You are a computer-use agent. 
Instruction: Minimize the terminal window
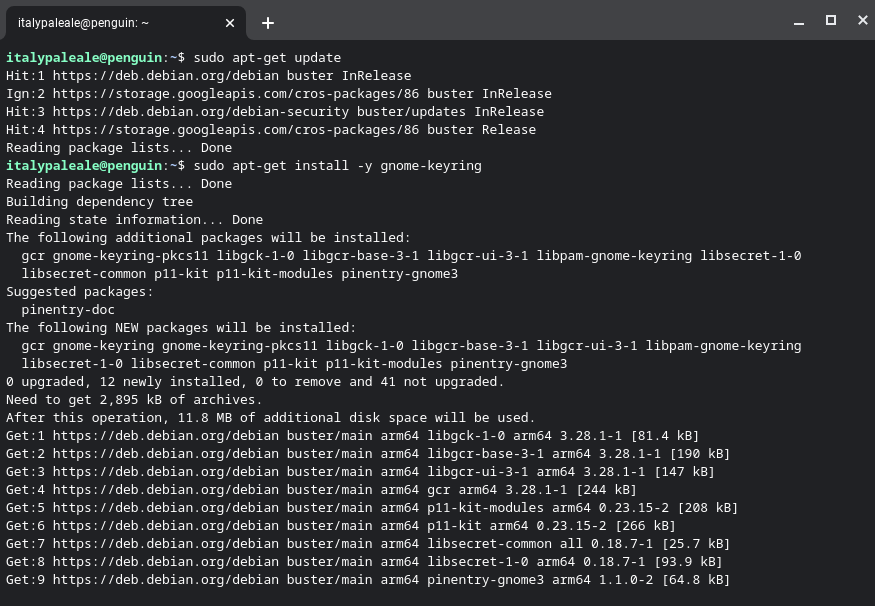click(x=797, y=20)
